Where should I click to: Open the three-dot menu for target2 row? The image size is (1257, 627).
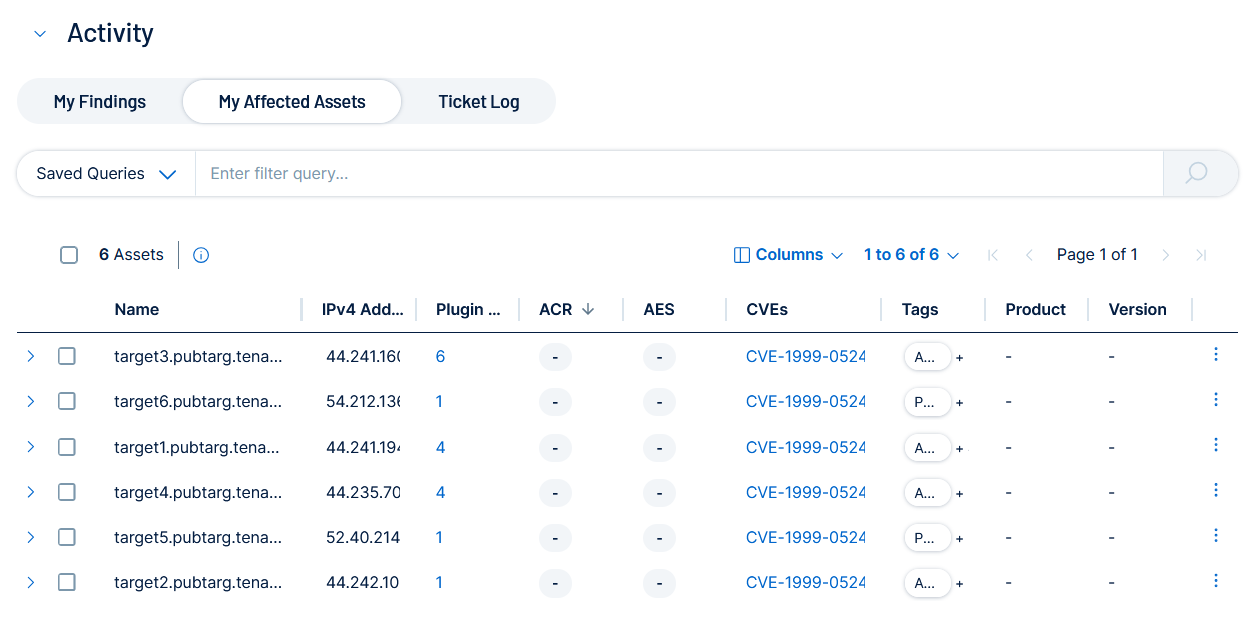click(x=1215, y=581)
